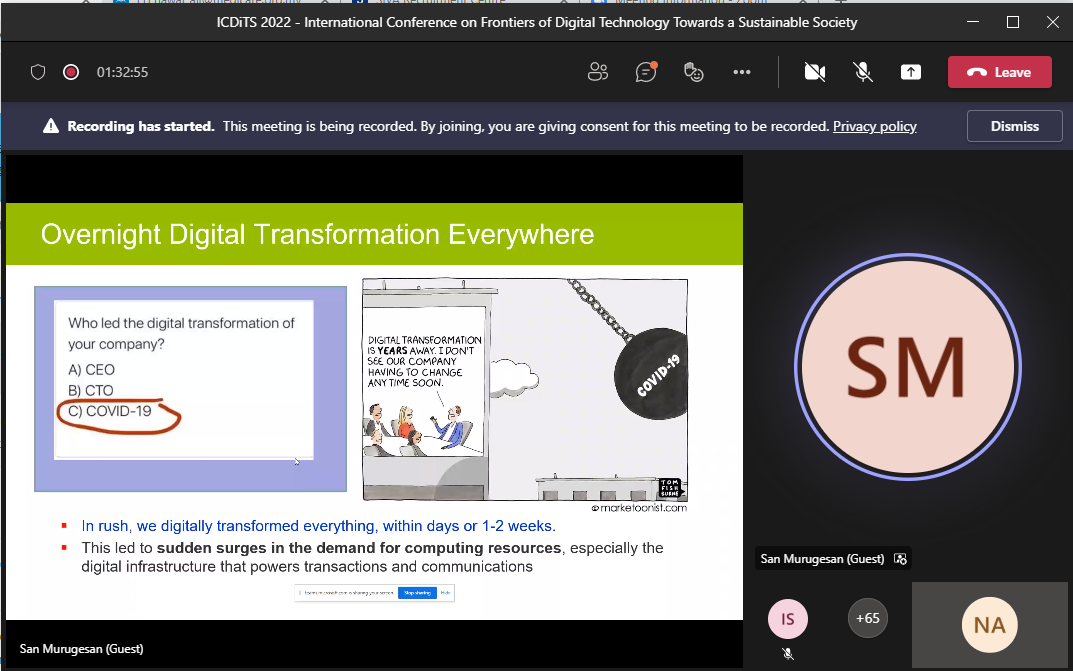
Task: Leave the meeting
Action: 999,72
